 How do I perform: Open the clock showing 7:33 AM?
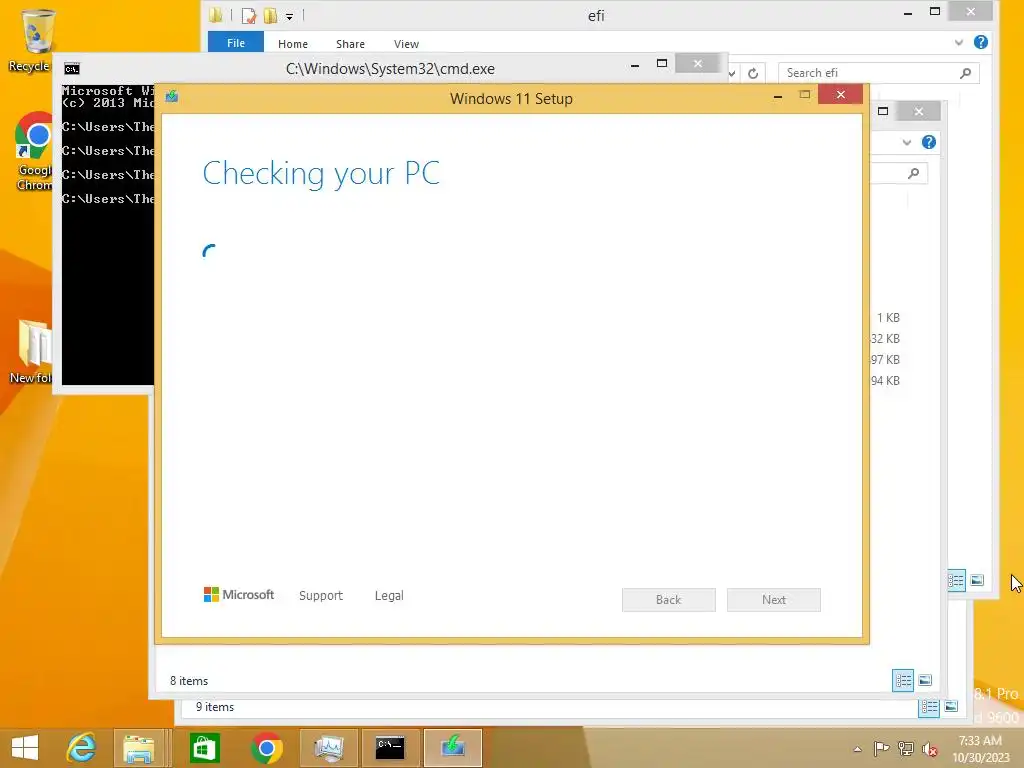981,741
